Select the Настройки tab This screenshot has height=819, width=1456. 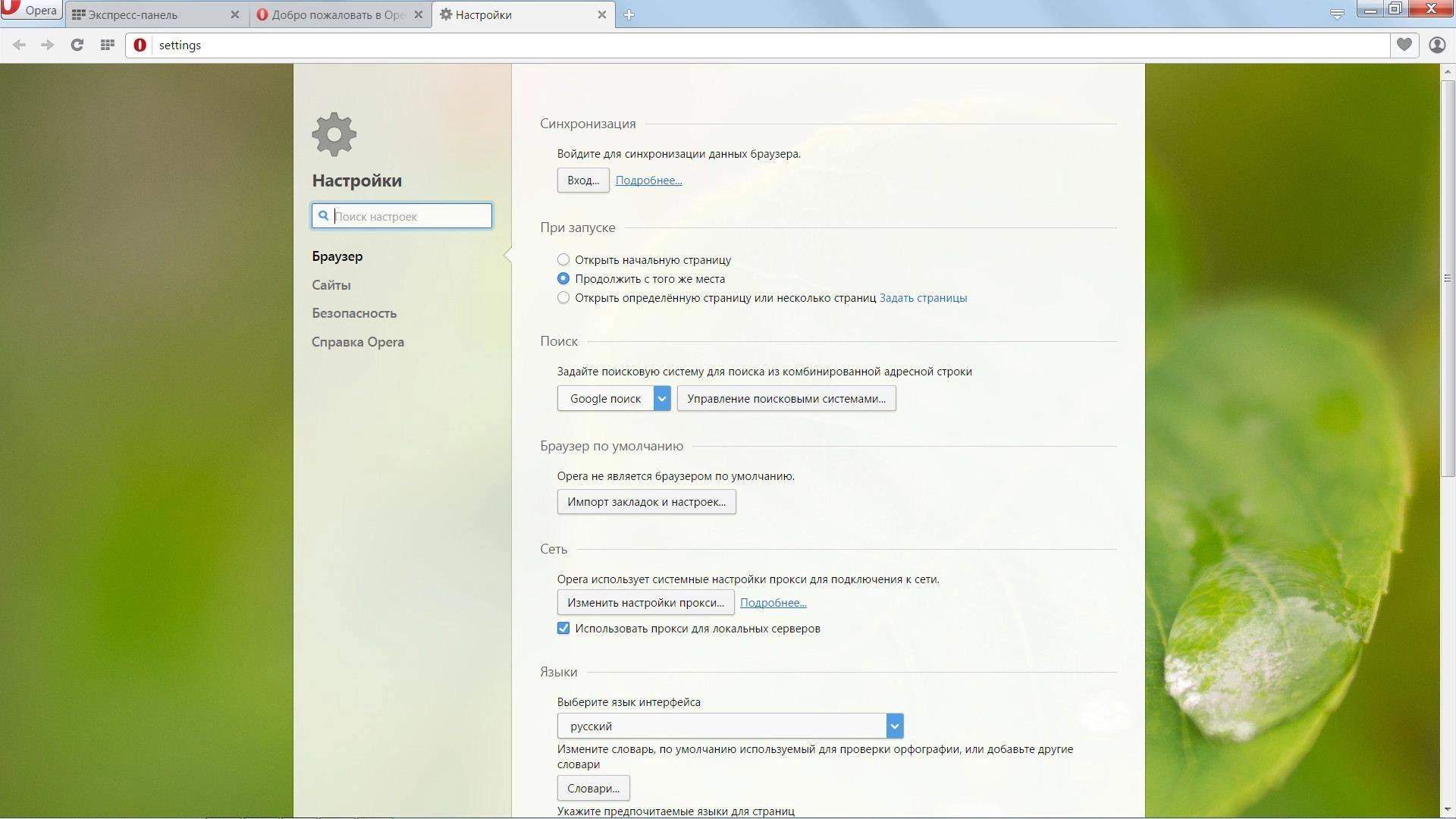(523, 14)
